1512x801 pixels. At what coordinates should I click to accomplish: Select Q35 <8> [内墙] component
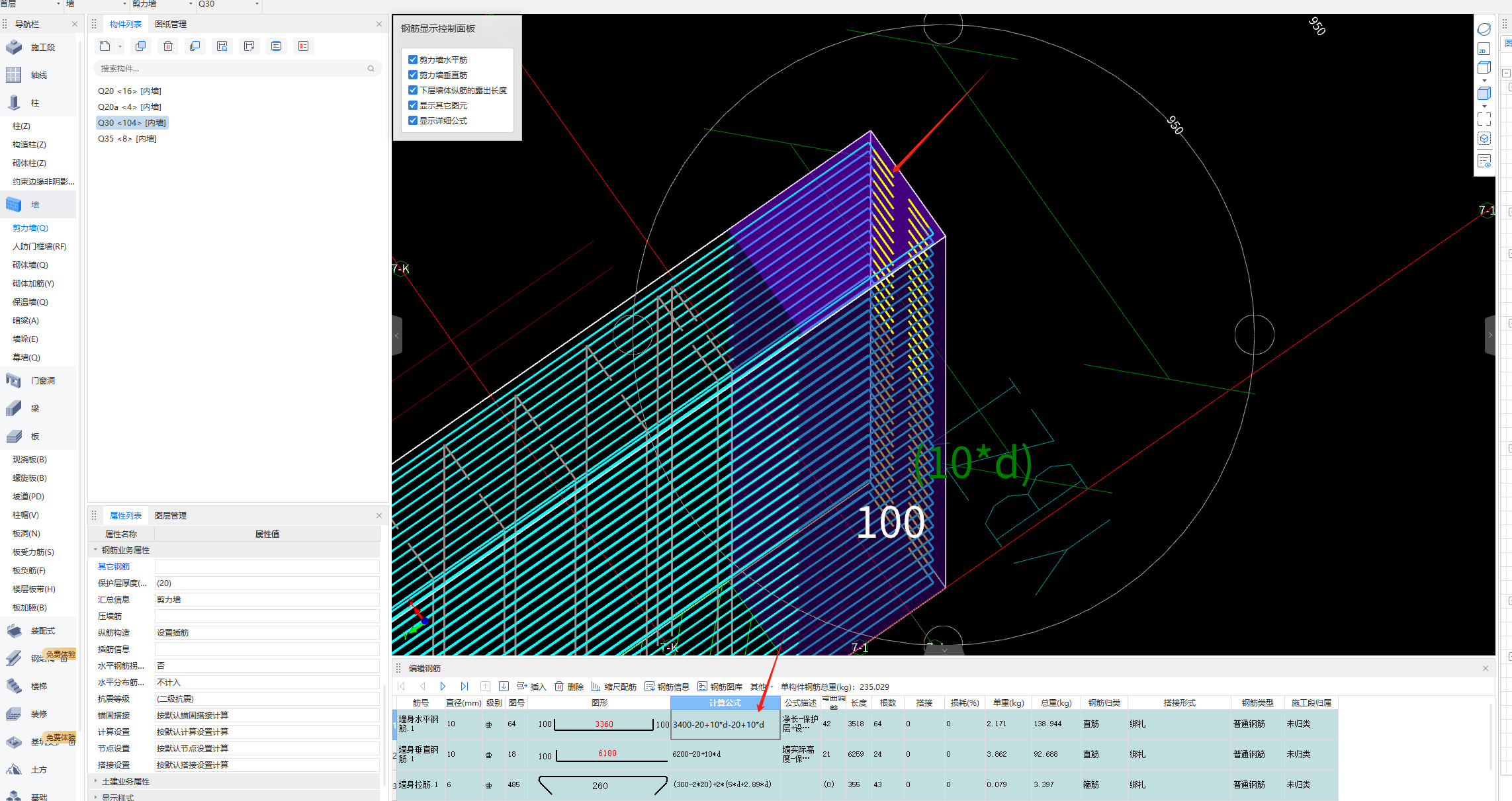pos(127,138)
